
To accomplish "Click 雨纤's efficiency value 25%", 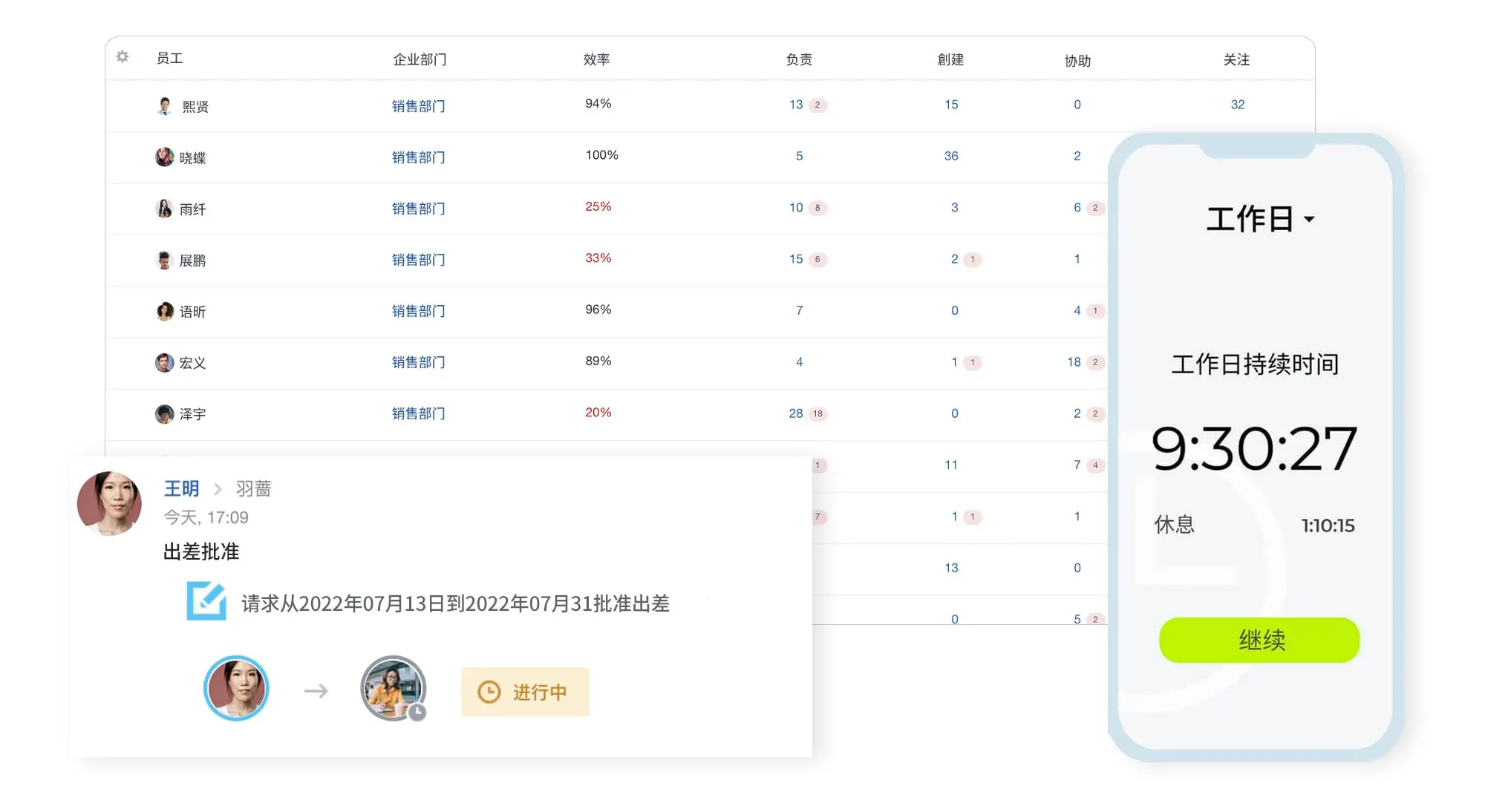I will coord(598,206).
